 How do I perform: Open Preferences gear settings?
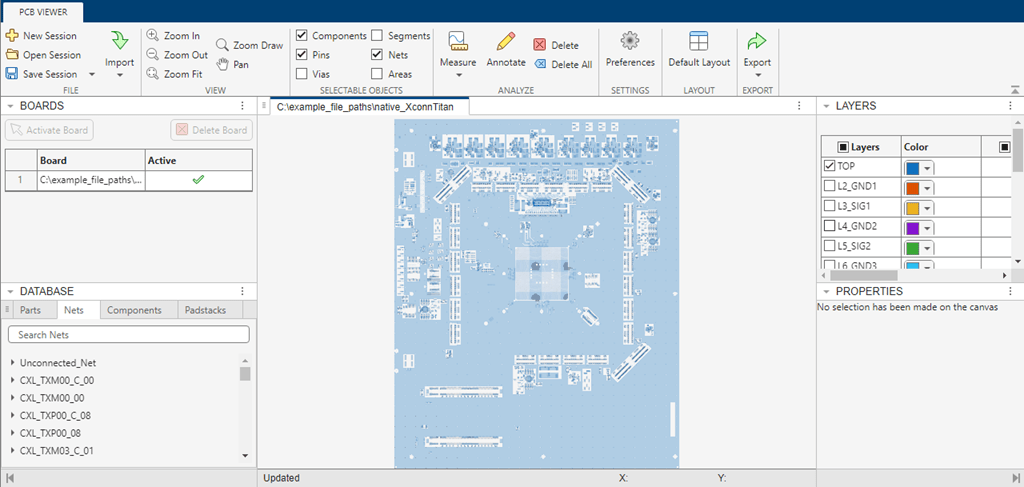point(629,41)
